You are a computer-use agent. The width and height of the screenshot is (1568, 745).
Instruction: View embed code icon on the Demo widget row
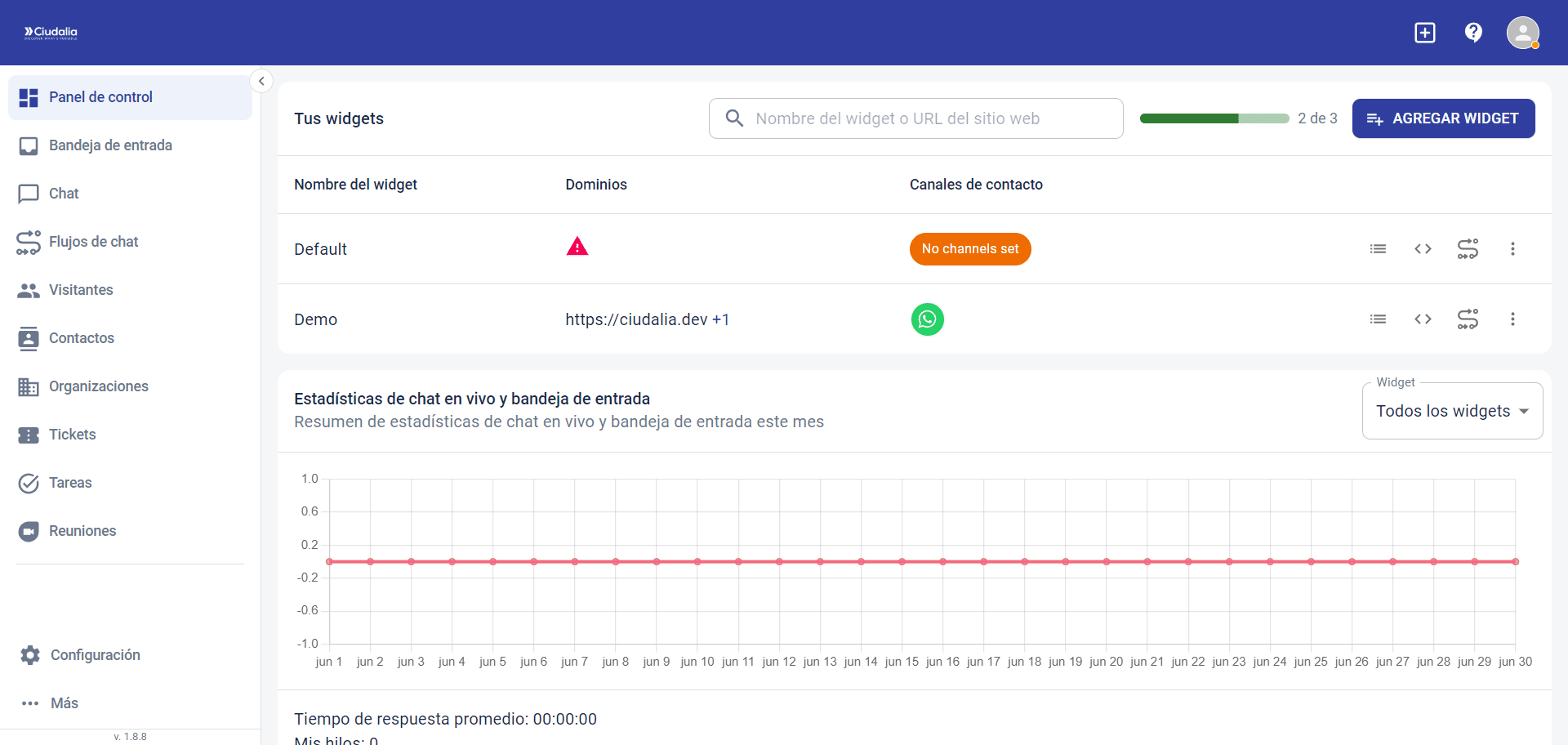point(1423,319)
